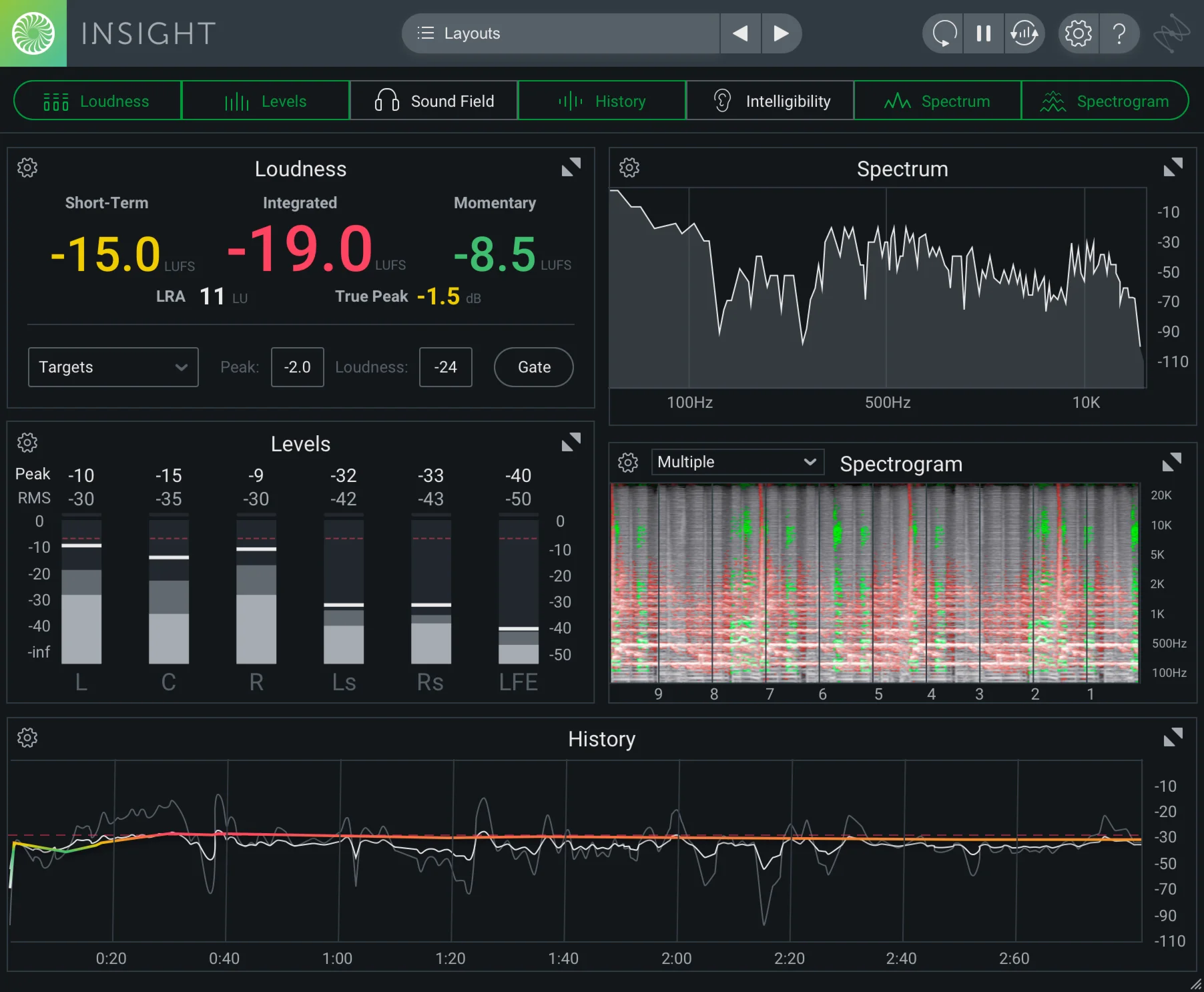This screenshot has width=1204, height=992.
Task: Open the Loudness panel settings gear
Action: (27, 168)
